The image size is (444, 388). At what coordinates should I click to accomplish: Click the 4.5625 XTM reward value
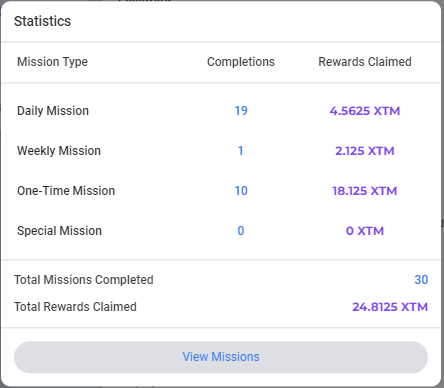click(x=365, y=111)
